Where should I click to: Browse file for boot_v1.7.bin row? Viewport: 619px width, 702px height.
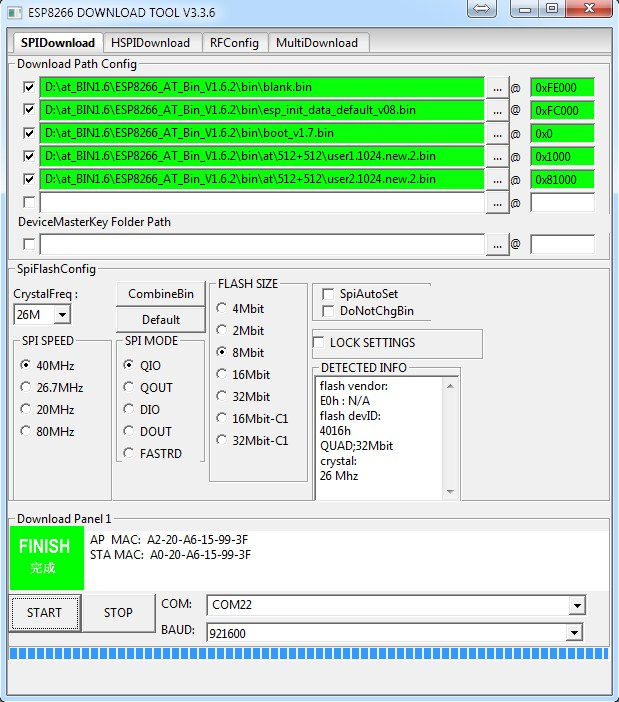point(497,134)
